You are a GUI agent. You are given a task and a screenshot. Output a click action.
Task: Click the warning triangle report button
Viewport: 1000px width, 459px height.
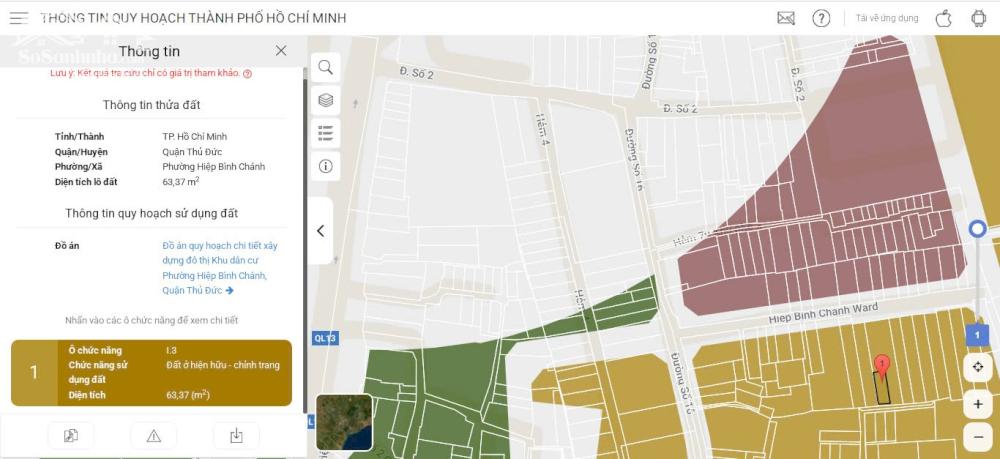point(154,435)
